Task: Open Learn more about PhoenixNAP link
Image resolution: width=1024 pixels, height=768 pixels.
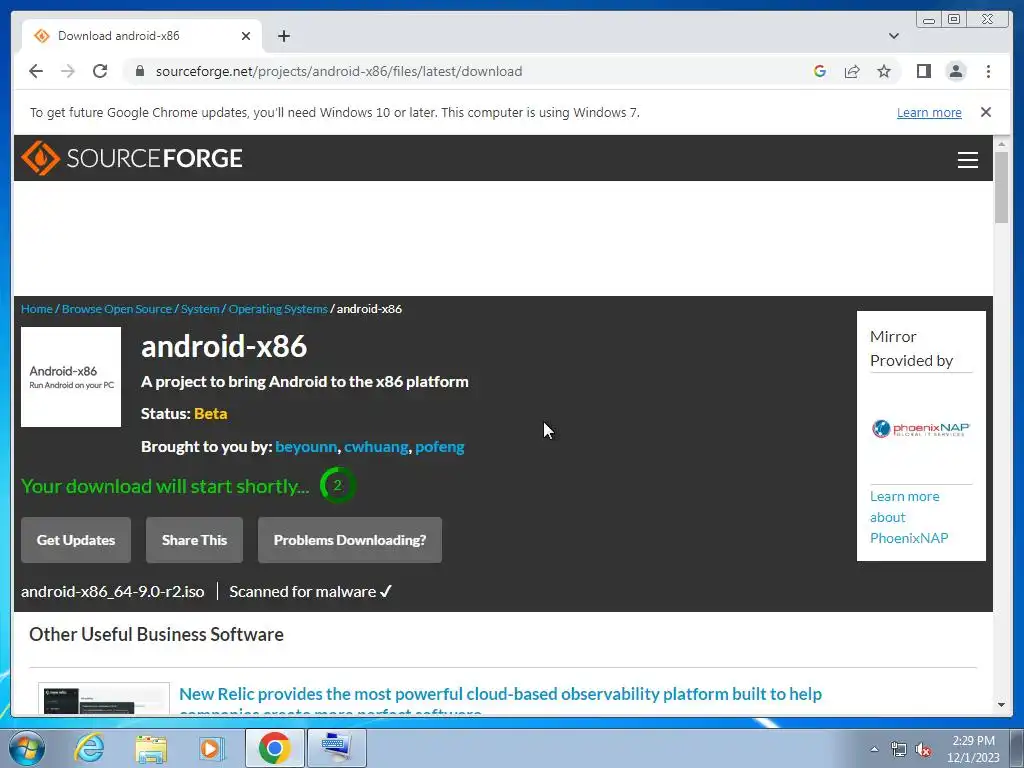Action: click(909, 517)
